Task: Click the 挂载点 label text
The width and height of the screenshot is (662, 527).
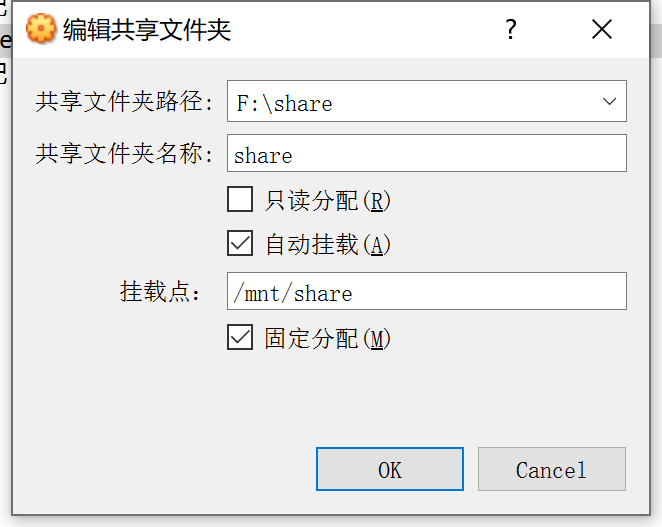Action: (x=160, y=292)
